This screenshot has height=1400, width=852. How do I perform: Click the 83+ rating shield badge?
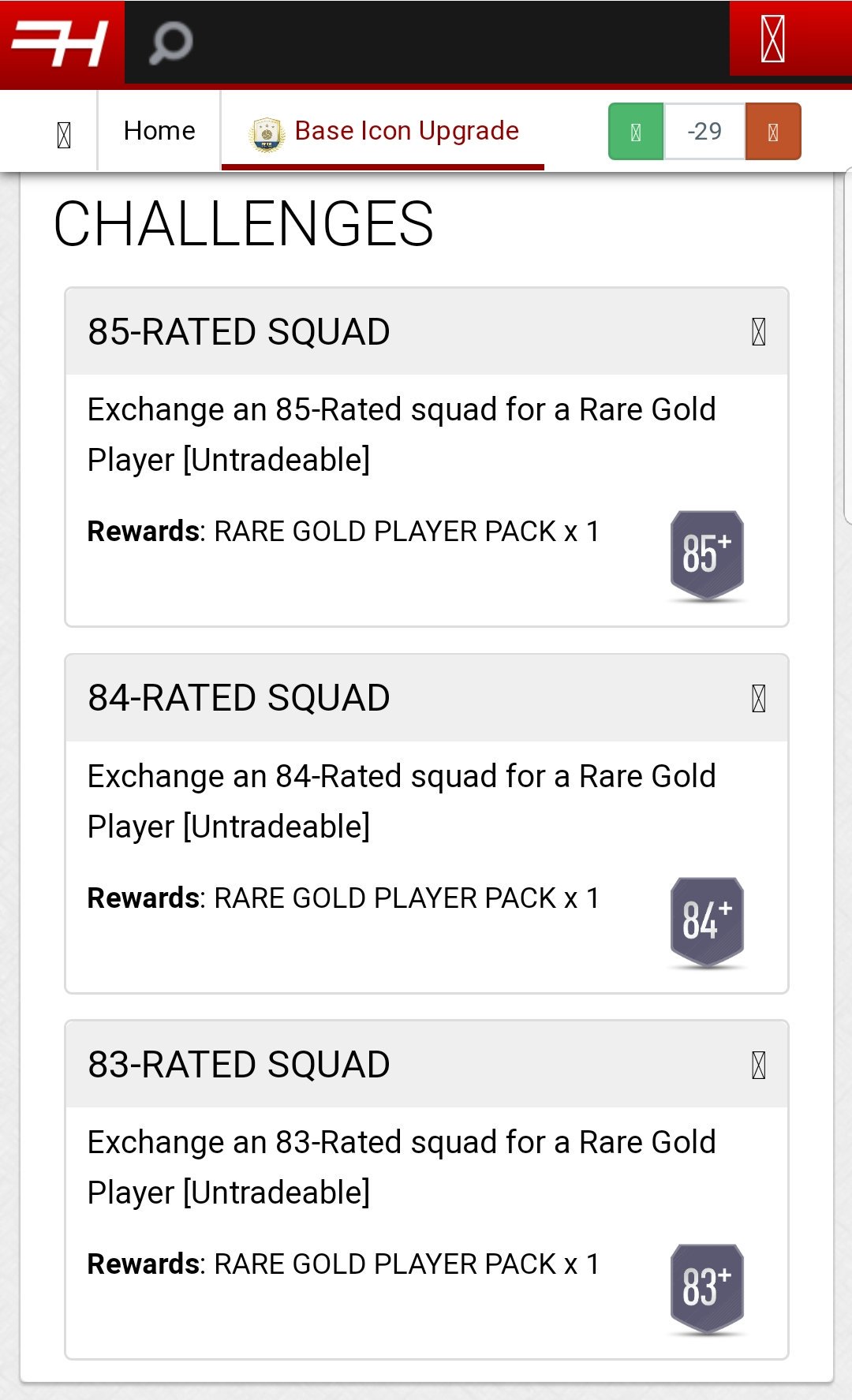707,1289
